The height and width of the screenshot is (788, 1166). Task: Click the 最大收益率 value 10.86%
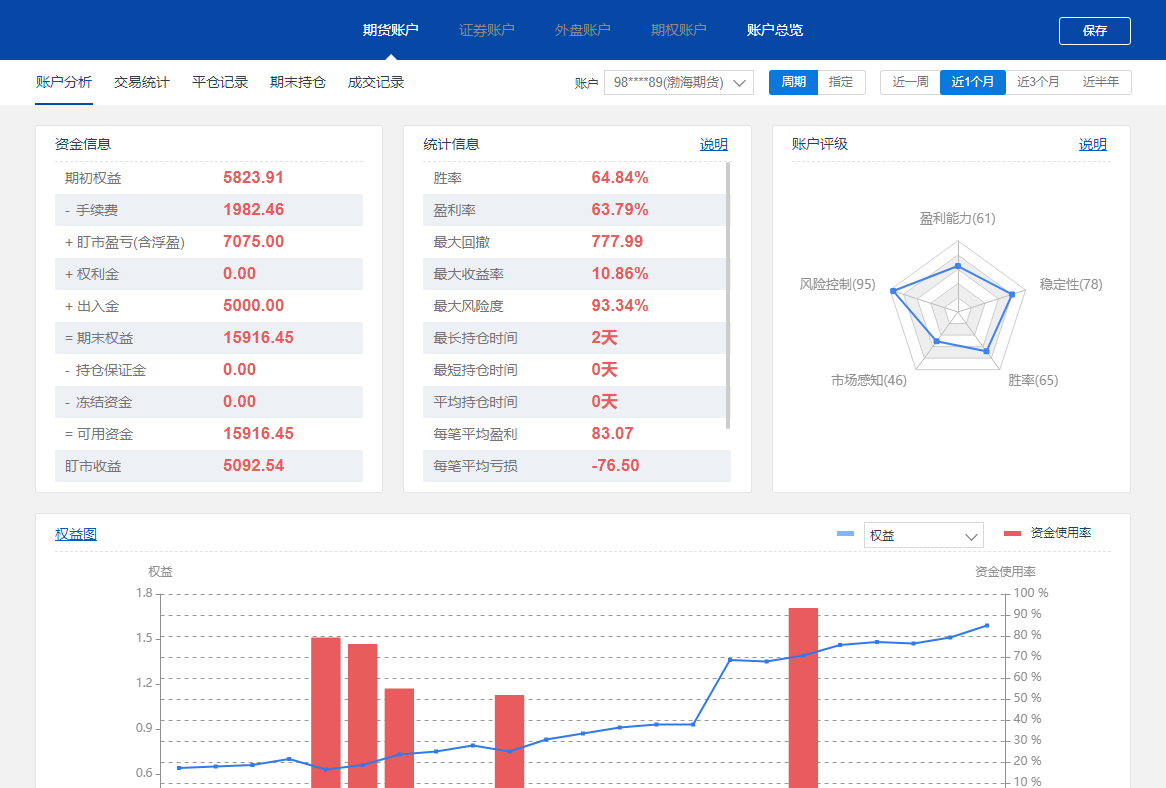point(620,274)
